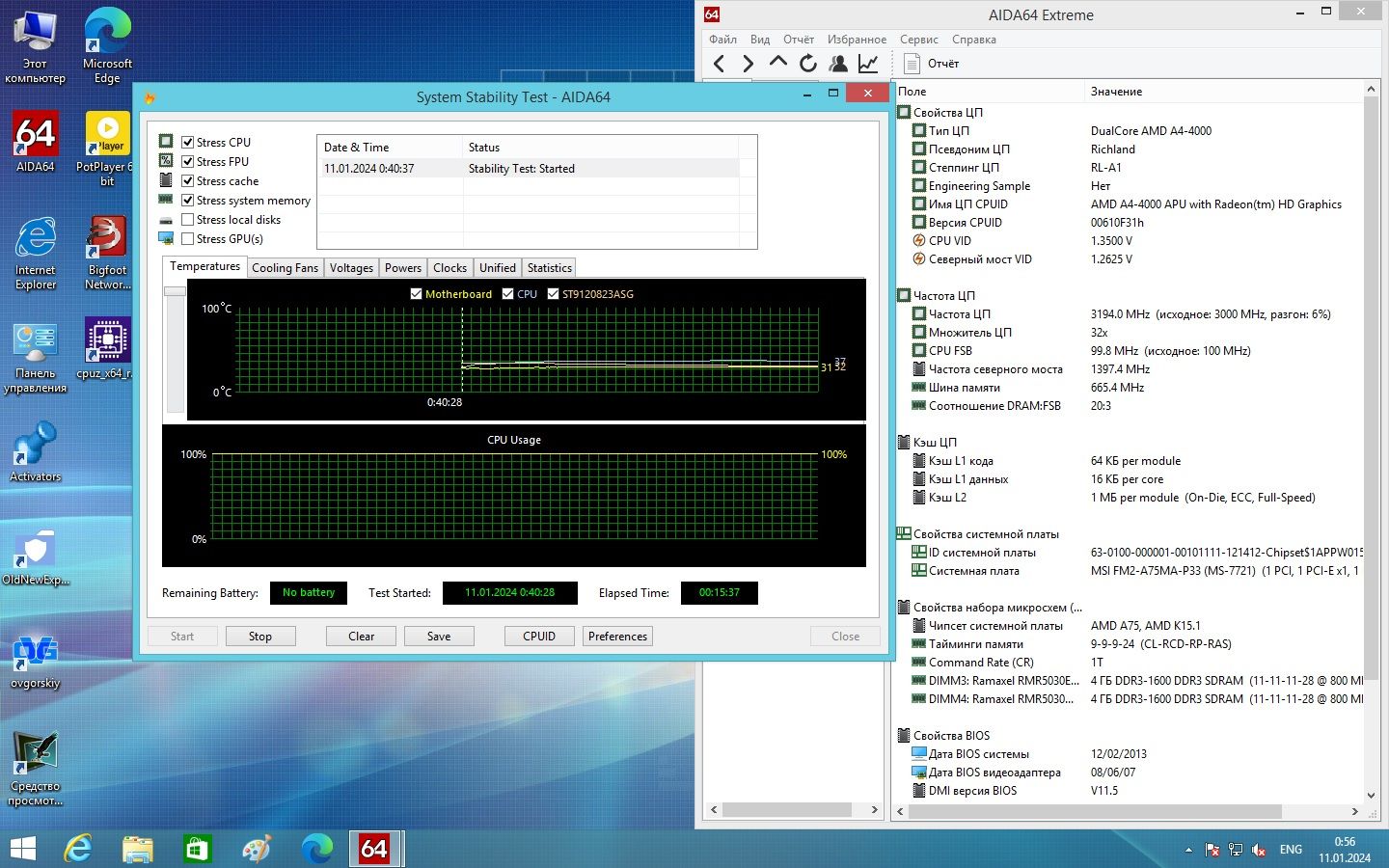The height and width of the screenshot is (868, 1389).
Task: Go forward in AIDA64 toolbar
Action: (748, 64)
